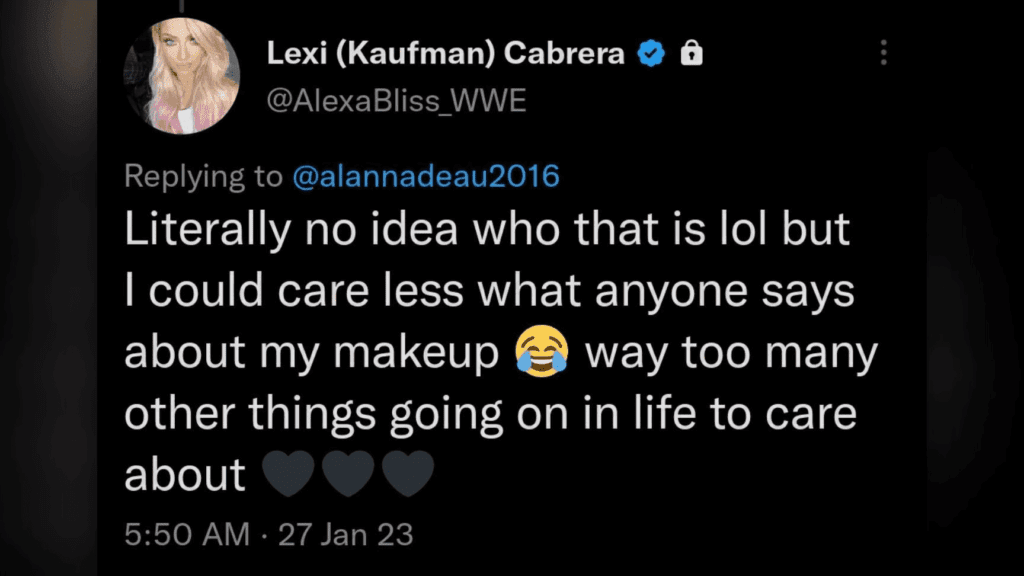1024x576 pixels.
Task: Click the @AlexaBliss_WWE handle
Action: point(396,102)
